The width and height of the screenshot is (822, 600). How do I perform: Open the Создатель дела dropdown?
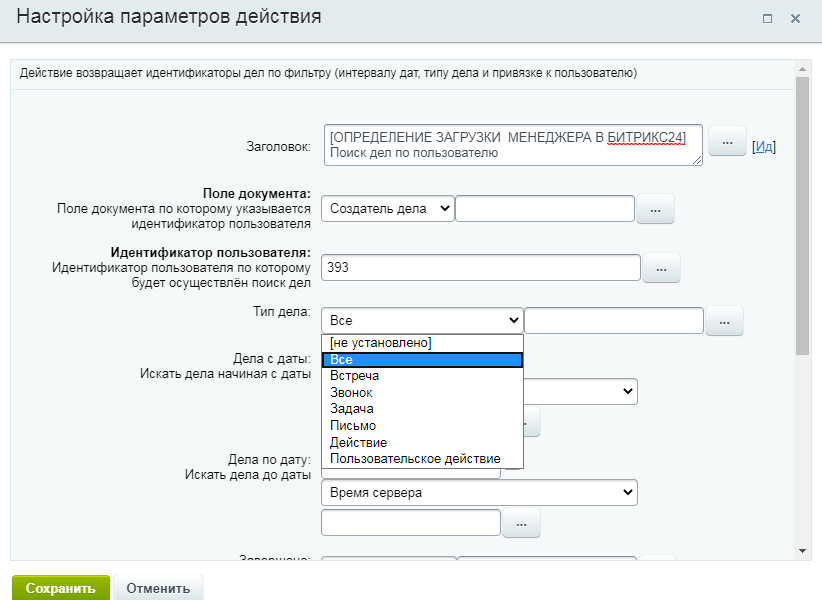[388, 208]
